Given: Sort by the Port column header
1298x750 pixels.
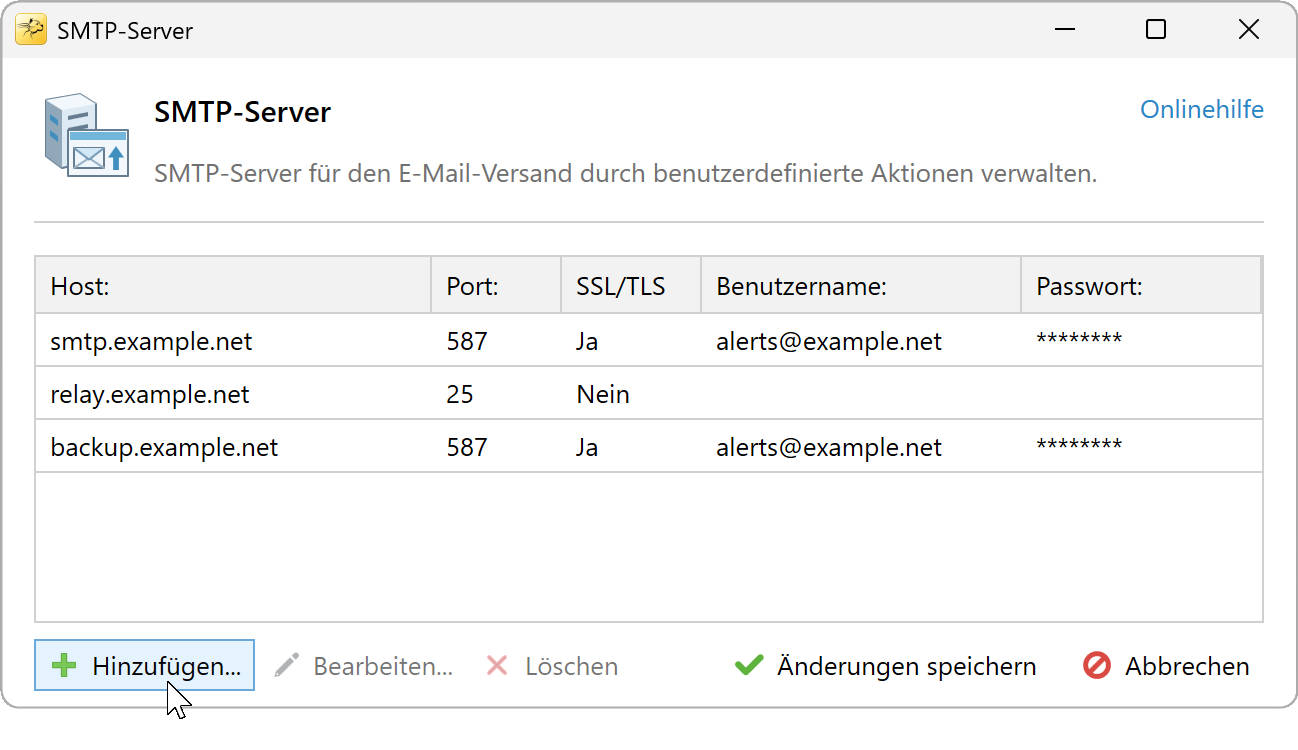Looking at the screenshot, I should click(496, 287).
